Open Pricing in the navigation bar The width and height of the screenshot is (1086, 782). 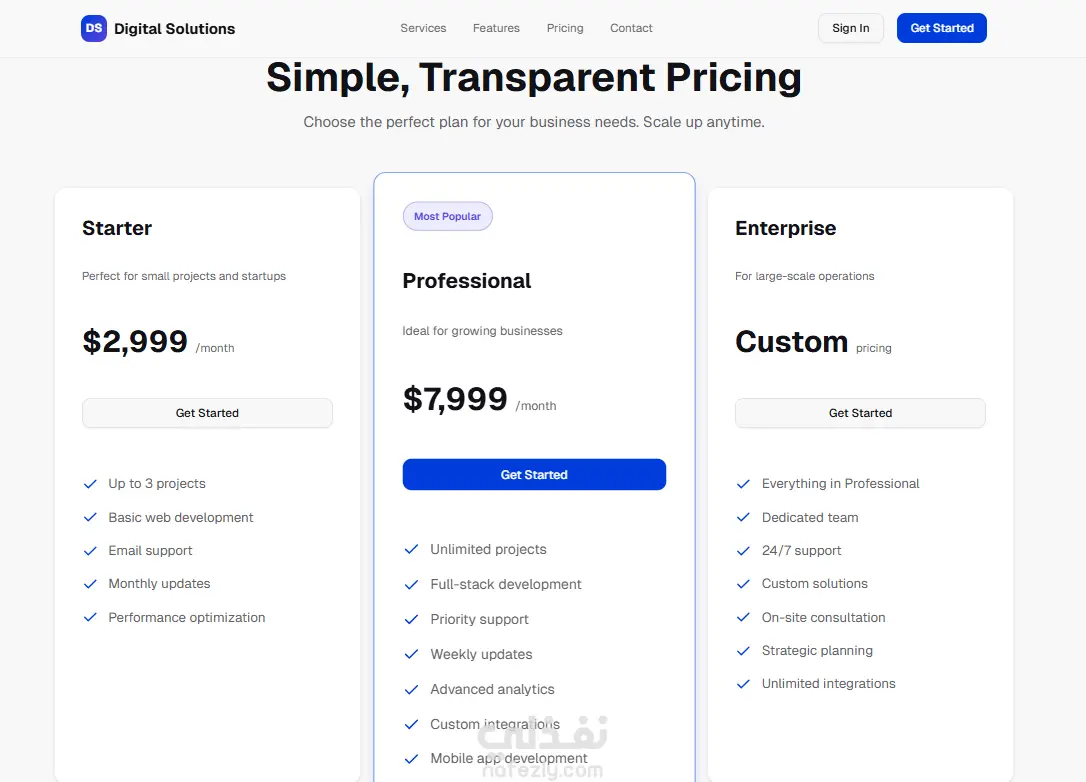[x=565, y=28]
